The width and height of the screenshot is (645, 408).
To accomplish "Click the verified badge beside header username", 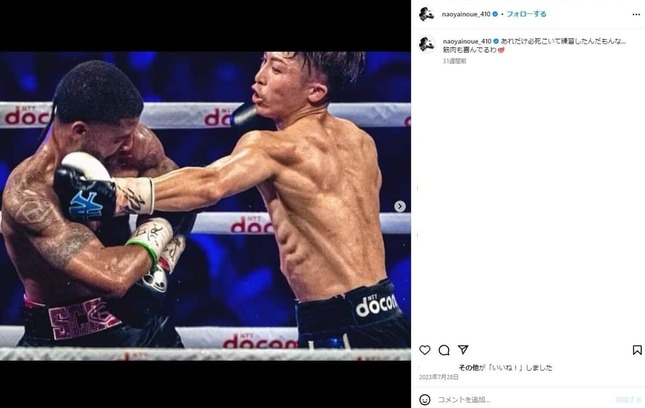I will click(495, 14).
